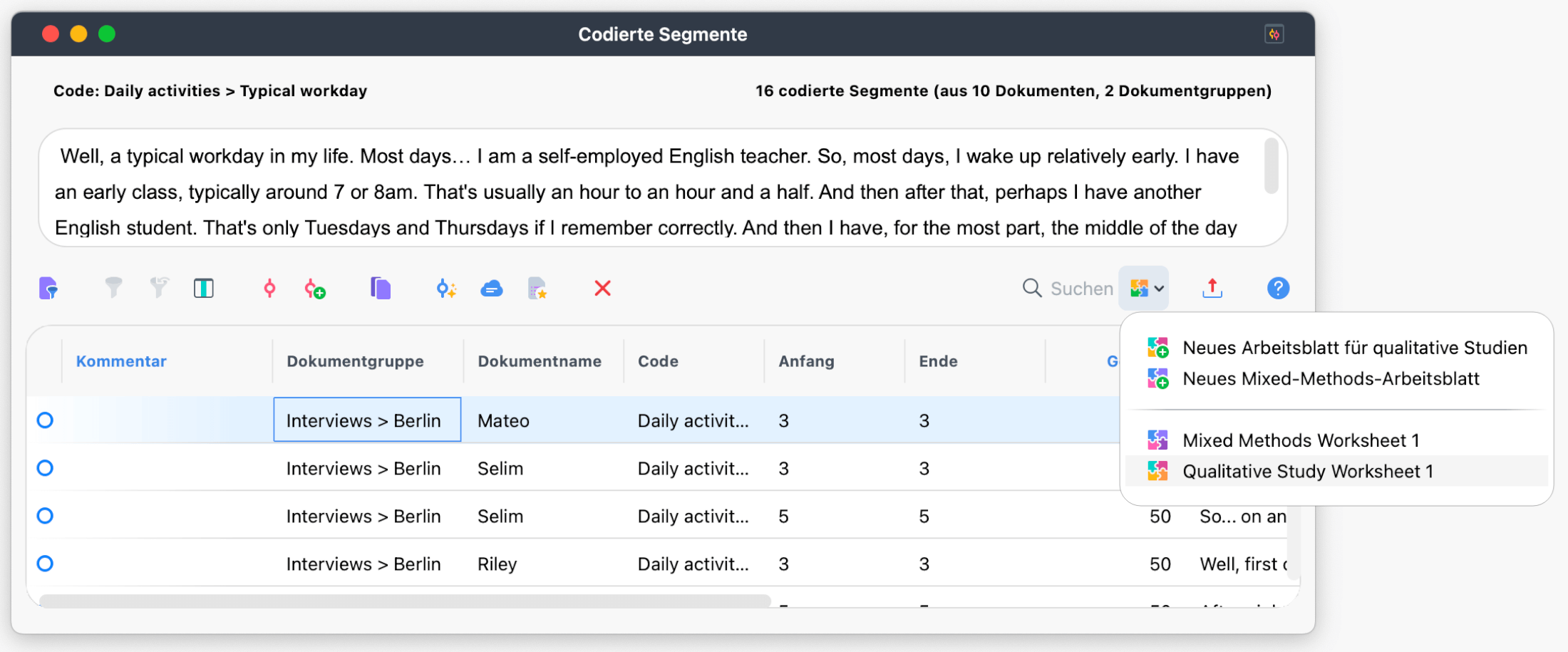Sort by the Anfang column header
The image size is (1568, 652).
(x=806, y=361)
